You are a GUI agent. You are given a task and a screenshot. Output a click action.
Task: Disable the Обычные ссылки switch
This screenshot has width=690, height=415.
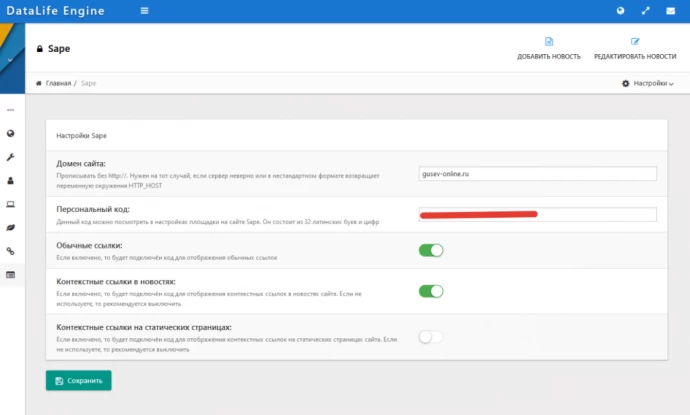pyautogui.click(x=431, y=250)
